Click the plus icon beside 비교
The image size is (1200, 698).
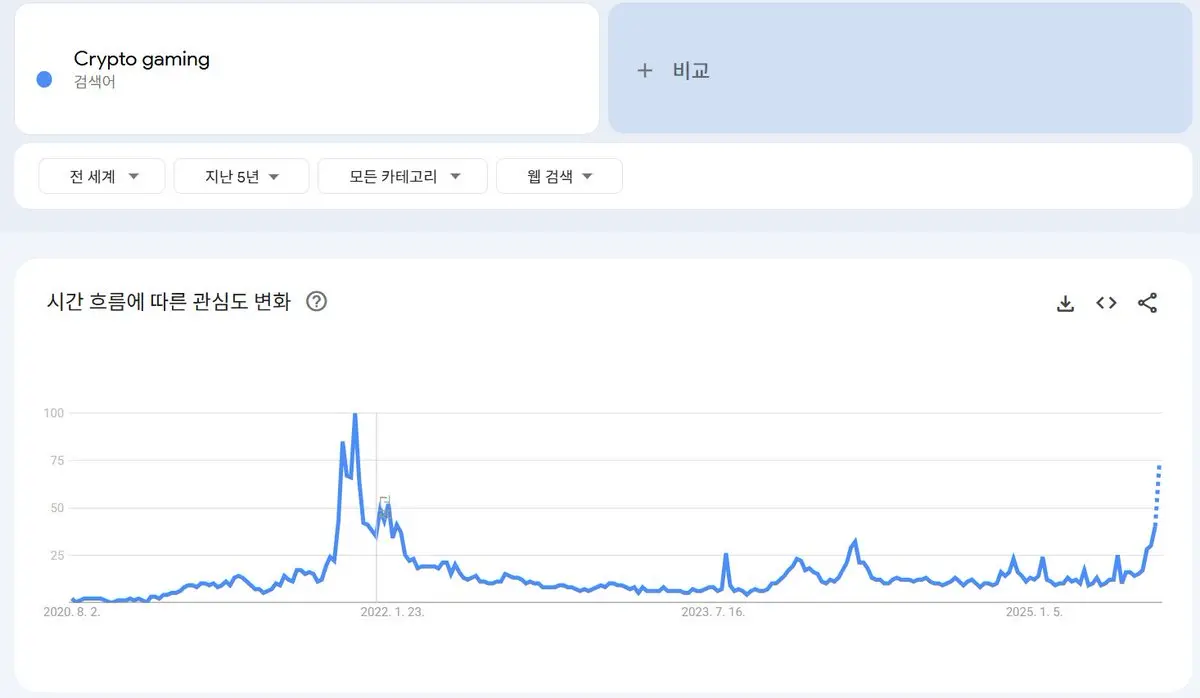(645, 70)
